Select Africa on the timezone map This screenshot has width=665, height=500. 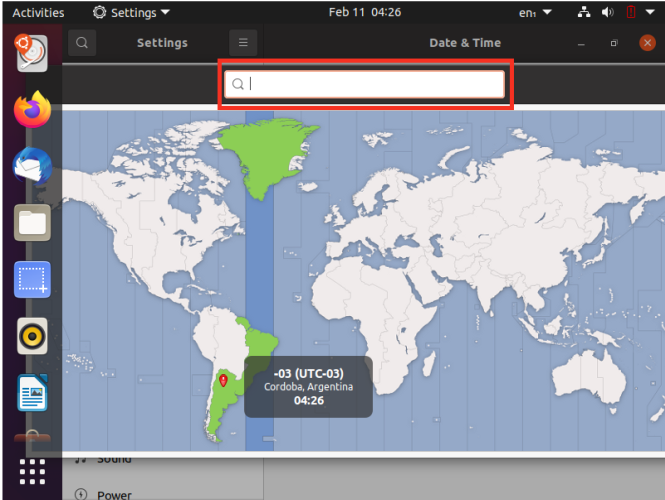click(373, 322)
